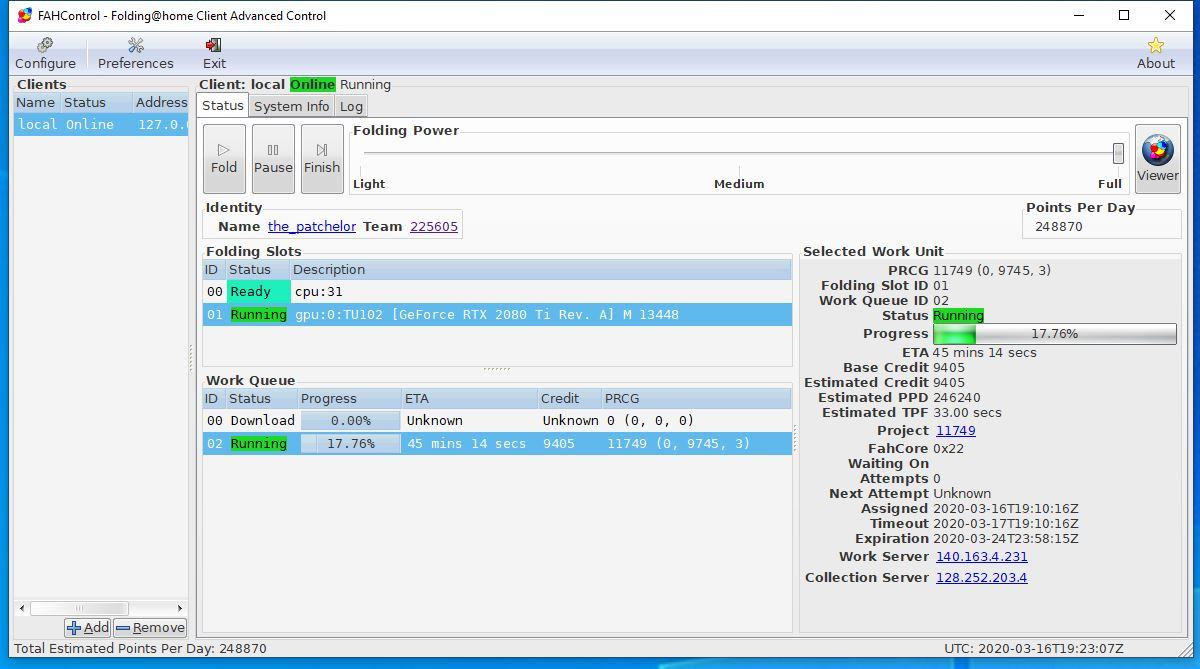This screenshot has width=1200, height=669.
Task: Sort work queue by PRCG header
Action: pos(696,398)
